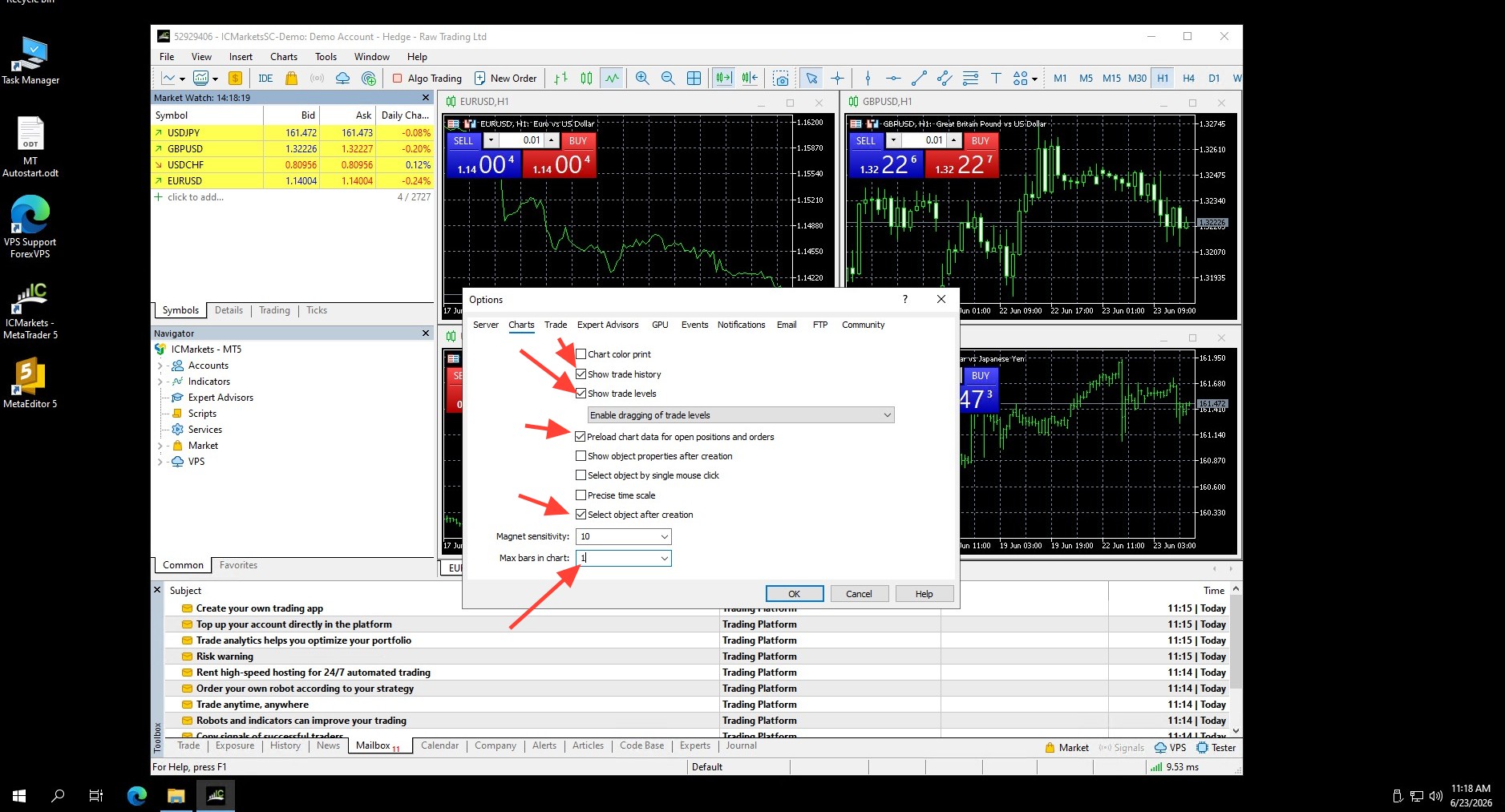
Task: Select the Trendline drawing tool
Action: (919, 78)
